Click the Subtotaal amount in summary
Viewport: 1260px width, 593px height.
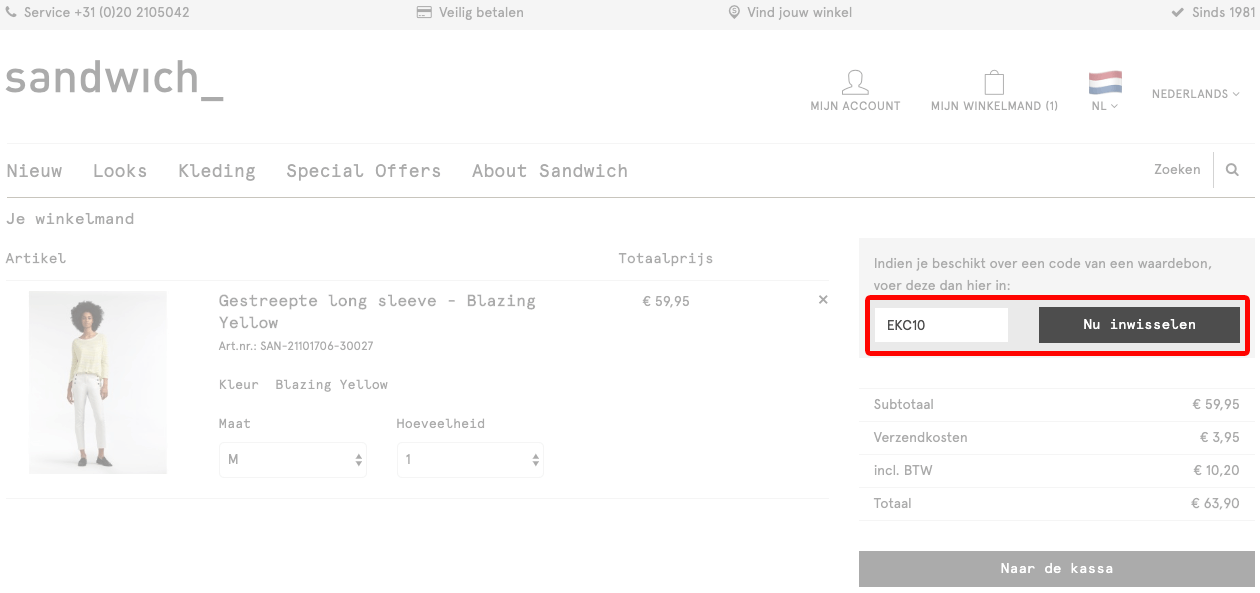coord(1215,405)
